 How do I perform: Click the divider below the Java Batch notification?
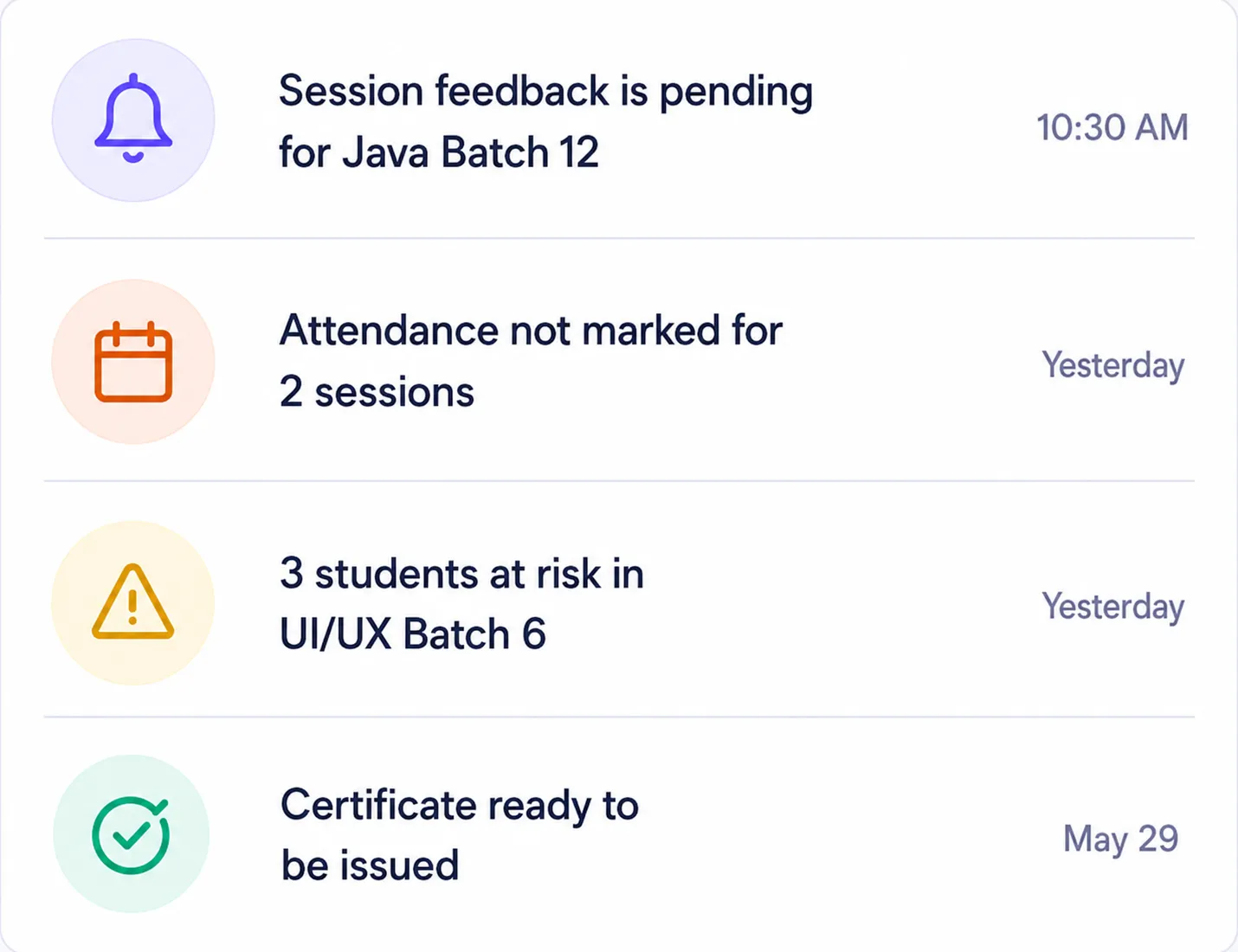(619, 238)
